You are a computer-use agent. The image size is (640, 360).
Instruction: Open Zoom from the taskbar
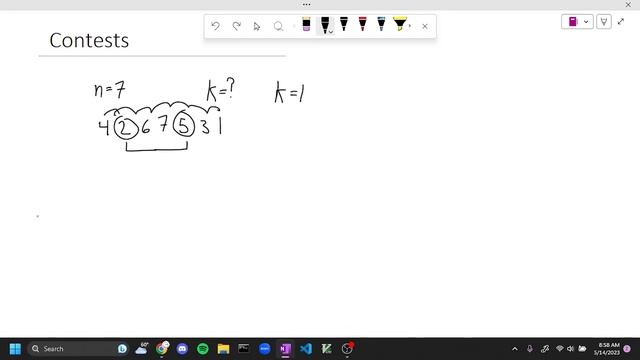click(x=264, y=349)
